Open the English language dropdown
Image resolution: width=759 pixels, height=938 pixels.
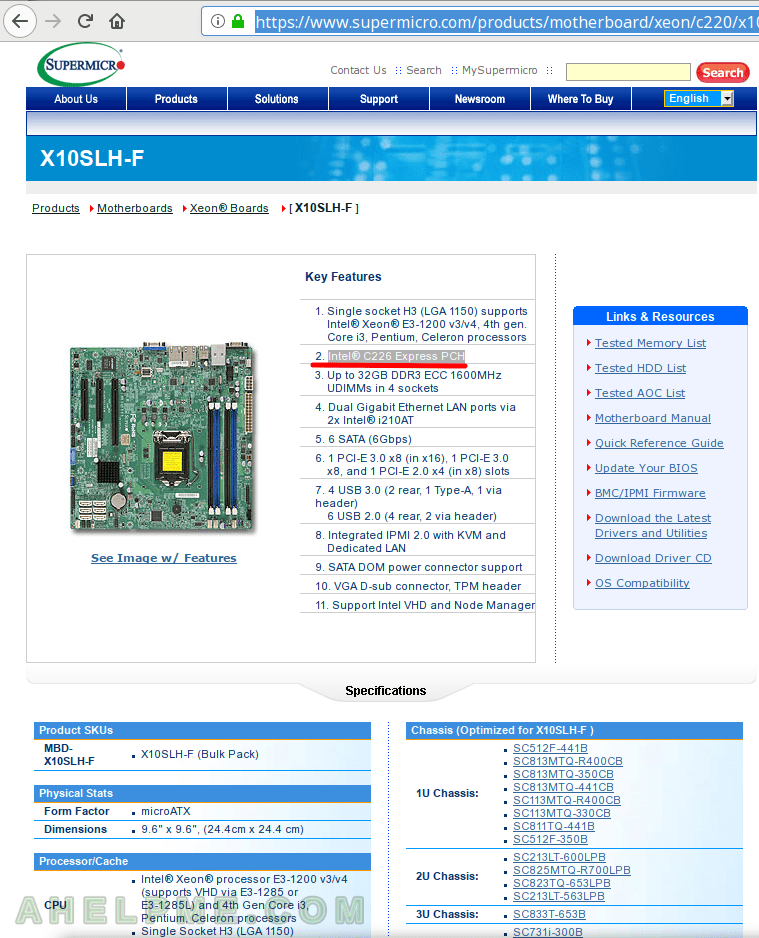699,99
